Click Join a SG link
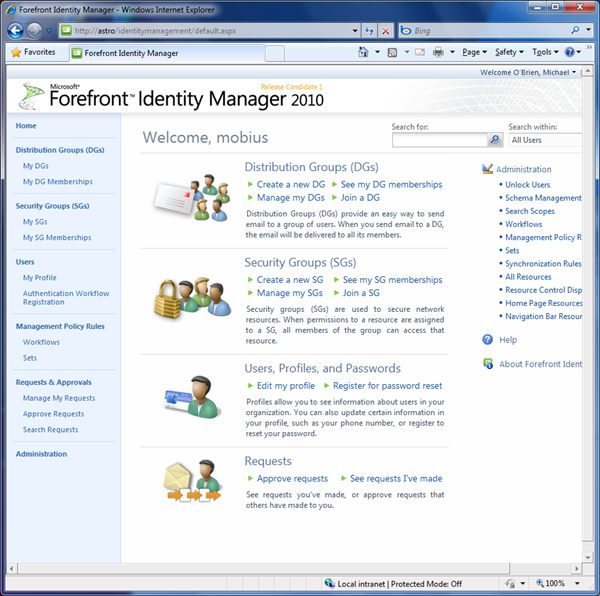This screenshot has height=596, width=600. [361, 293]
